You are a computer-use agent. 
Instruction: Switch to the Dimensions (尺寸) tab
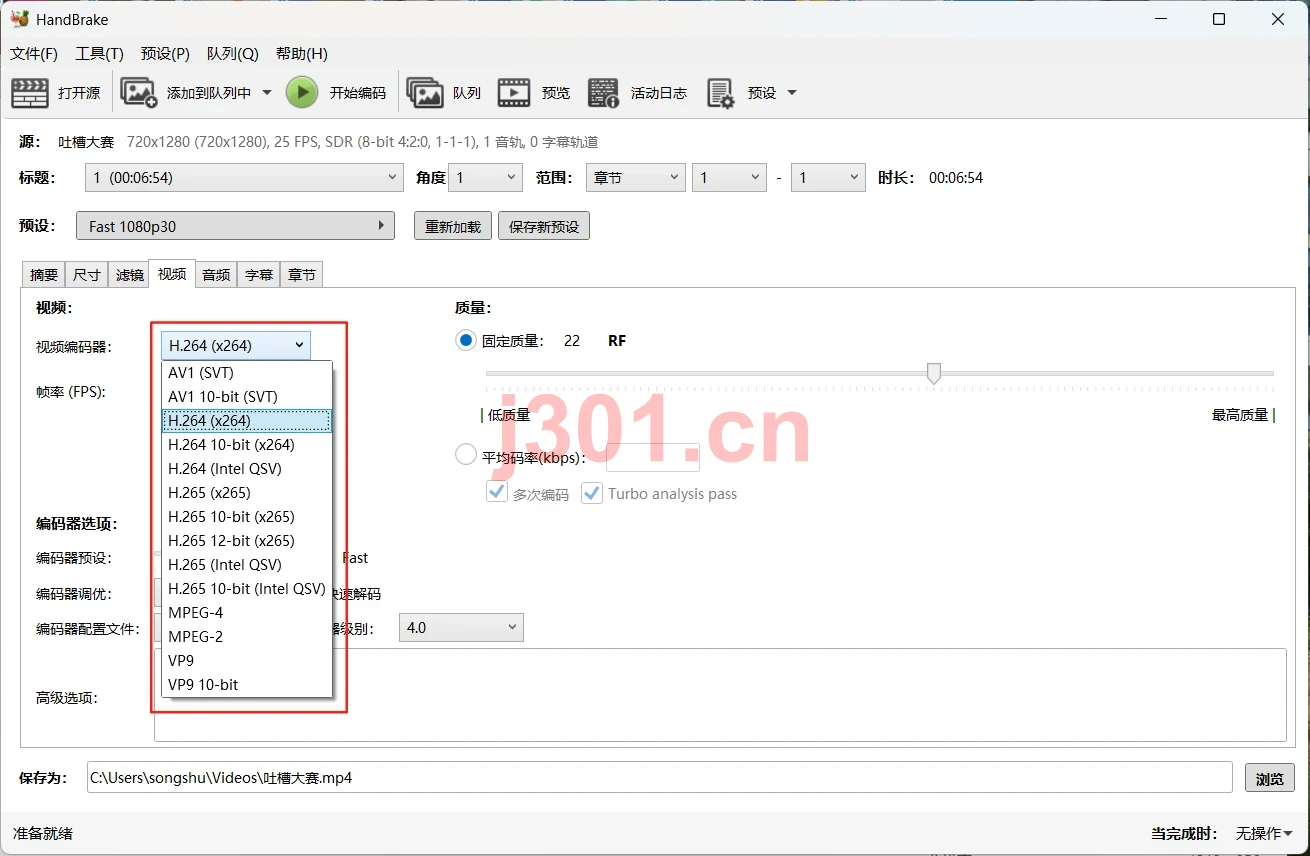coord(87,275)
